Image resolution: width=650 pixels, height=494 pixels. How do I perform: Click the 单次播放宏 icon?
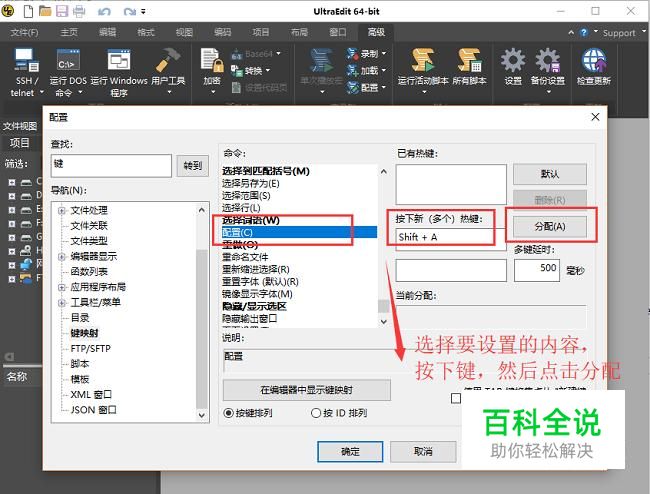click(321, 61)
